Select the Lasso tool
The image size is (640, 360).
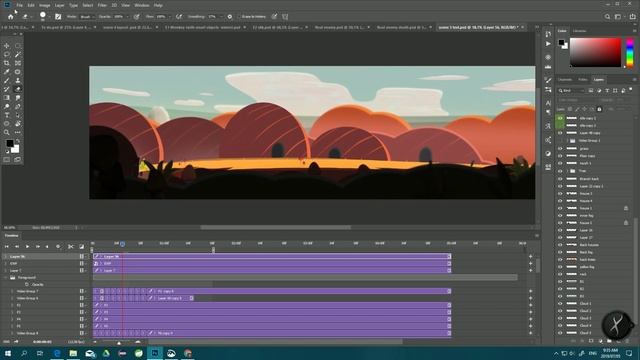tap(7, 54)
